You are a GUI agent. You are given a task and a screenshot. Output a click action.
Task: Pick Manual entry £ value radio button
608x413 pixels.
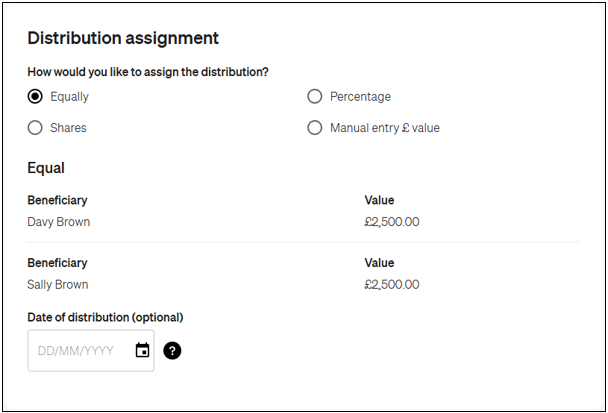point(315,128)
